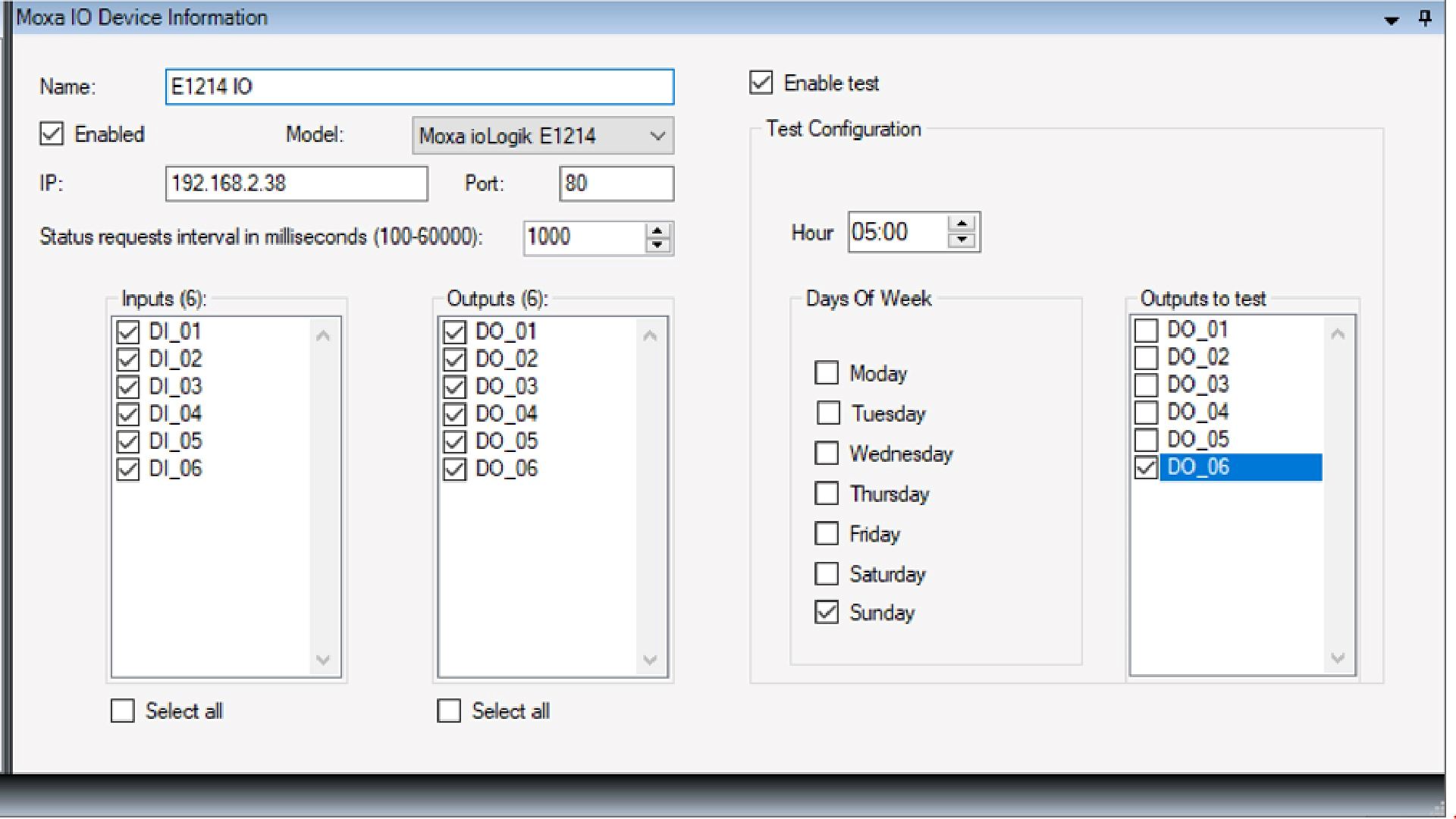Uncheck the DI_05 input
The width and height of the screenshot is (1456, 819).
128,441
